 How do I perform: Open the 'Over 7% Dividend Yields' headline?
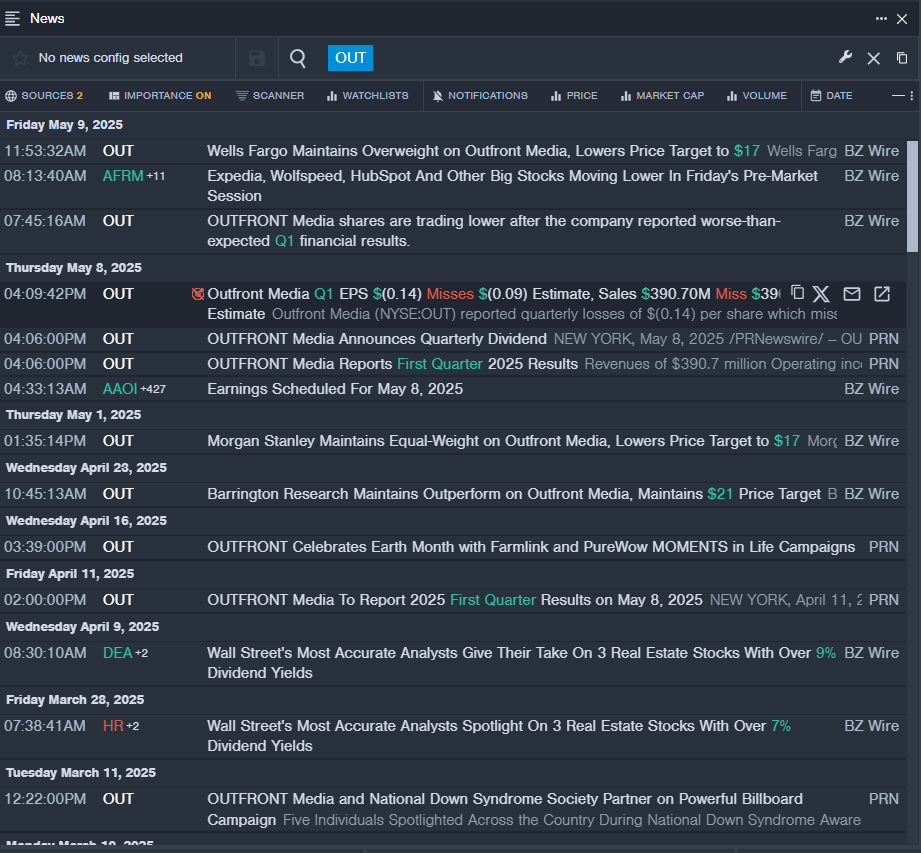point(499,736)
